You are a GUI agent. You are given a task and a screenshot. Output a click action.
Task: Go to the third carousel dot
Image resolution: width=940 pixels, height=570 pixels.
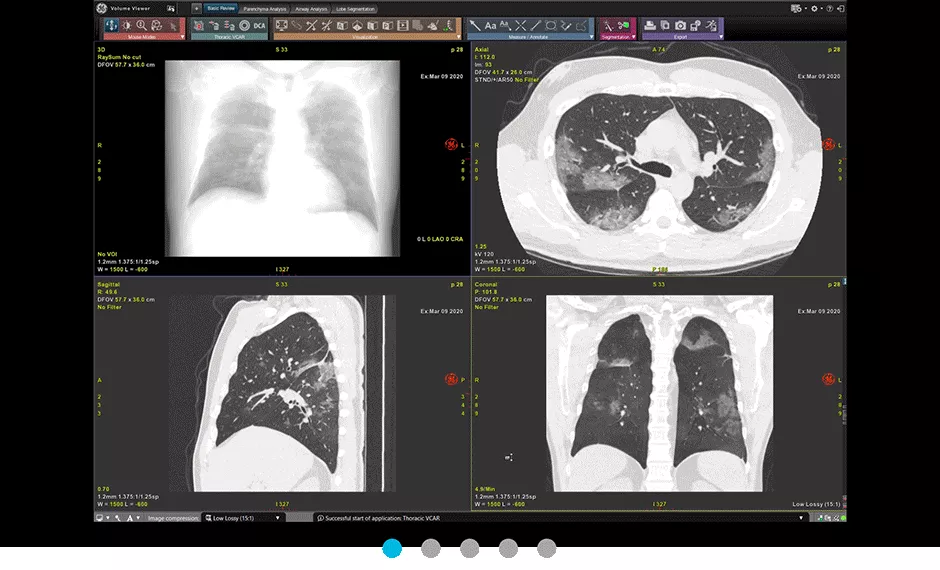469,548
